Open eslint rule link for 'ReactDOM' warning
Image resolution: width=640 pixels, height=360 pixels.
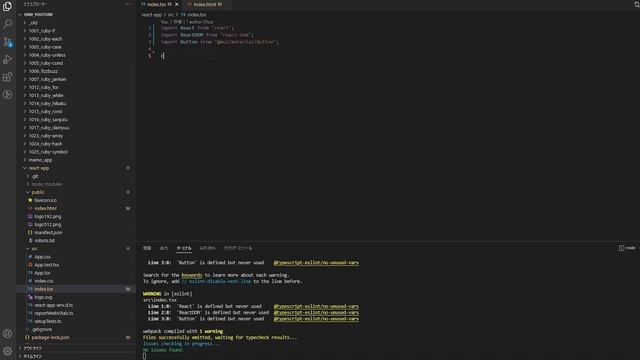tap(316, 313)
